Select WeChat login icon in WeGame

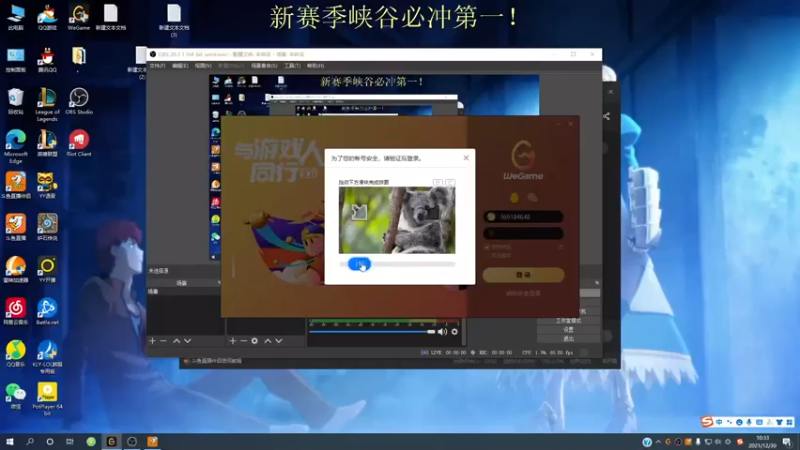532,197
